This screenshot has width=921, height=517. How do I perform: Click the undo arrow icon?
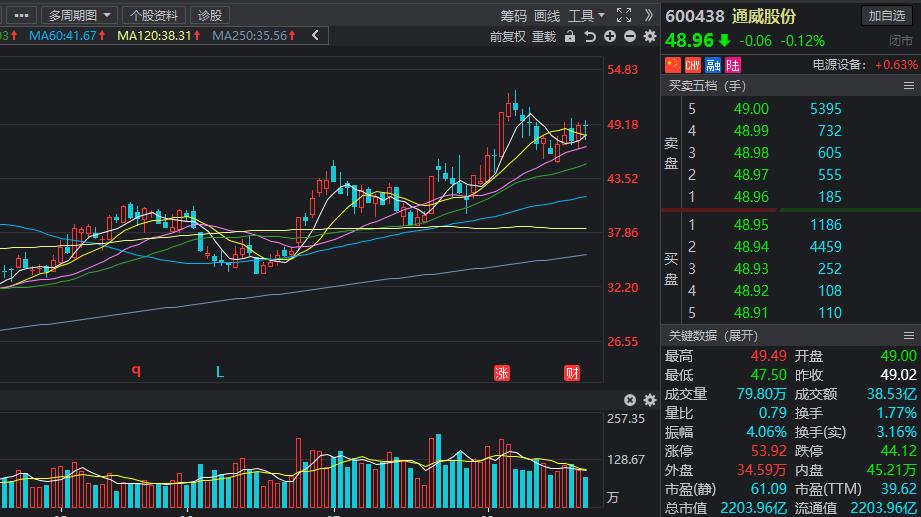[x=590, y=36]
